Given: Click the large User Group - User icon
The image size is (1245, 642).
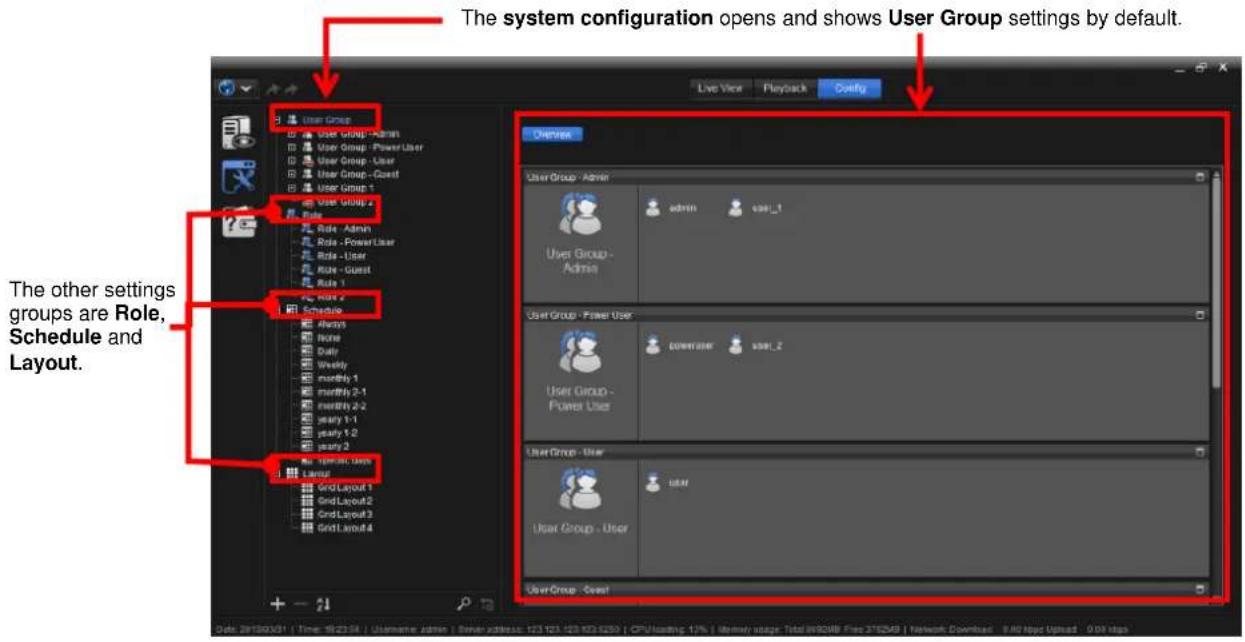Looking at the screenshot, I should (580, 490).
